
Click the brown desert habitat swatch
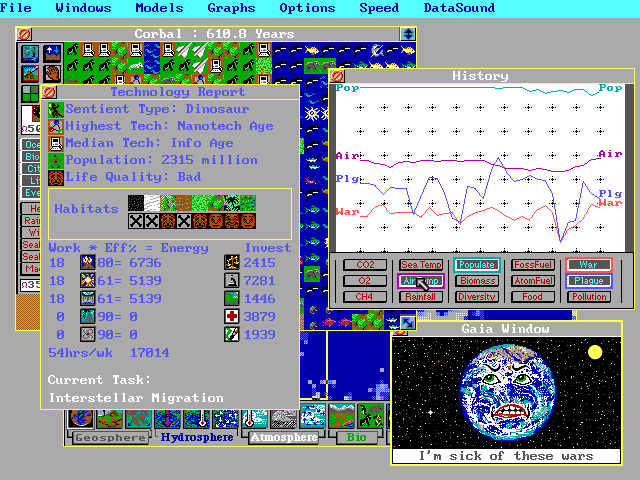click(x=184, y=203)
